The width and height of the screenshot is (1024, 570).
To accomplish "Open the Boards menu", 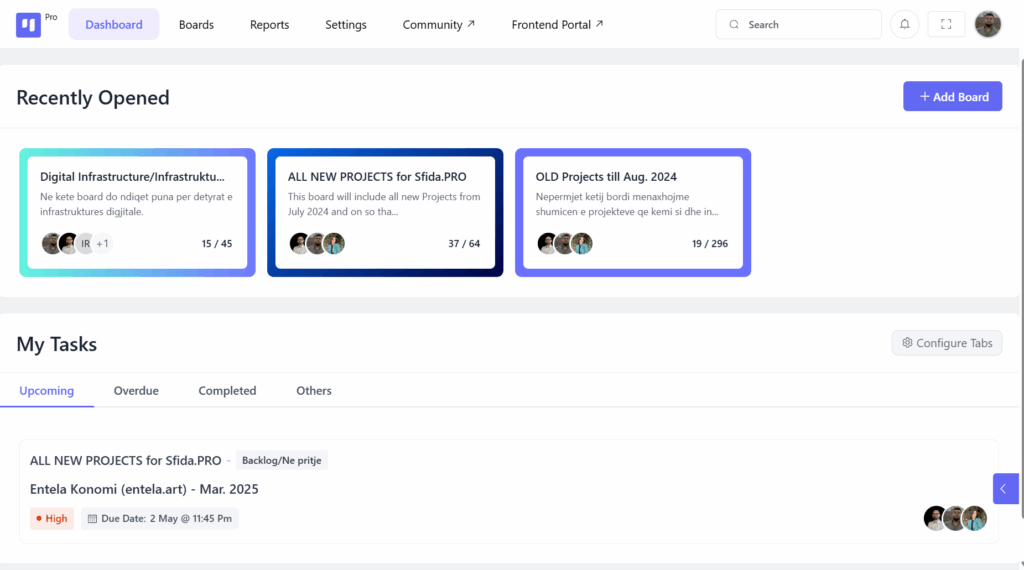I will coord(196,24).
